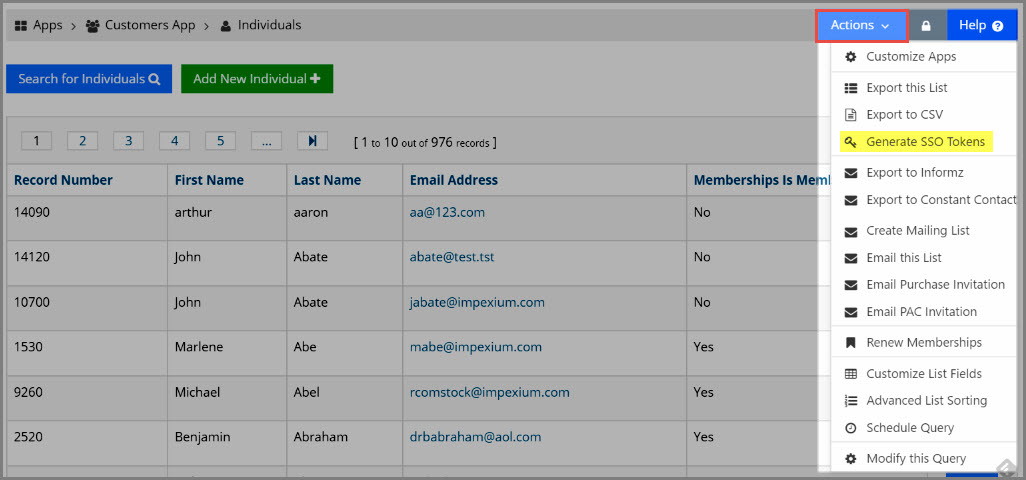Go to page 3 of records

click(x=128, y=141)
